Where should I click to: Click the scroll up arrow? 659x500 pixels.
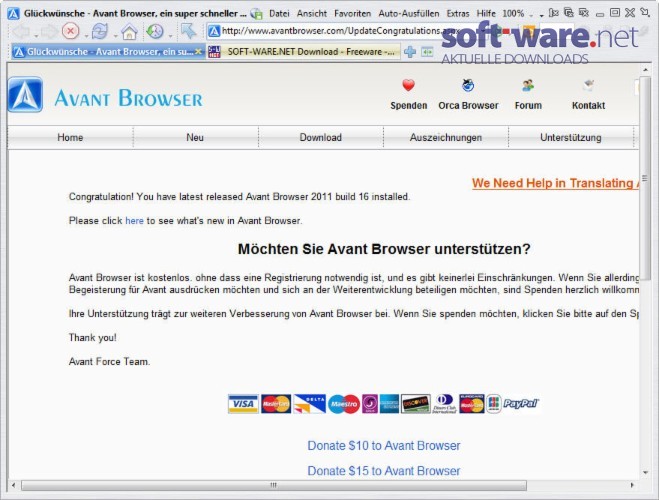(645, 69)
